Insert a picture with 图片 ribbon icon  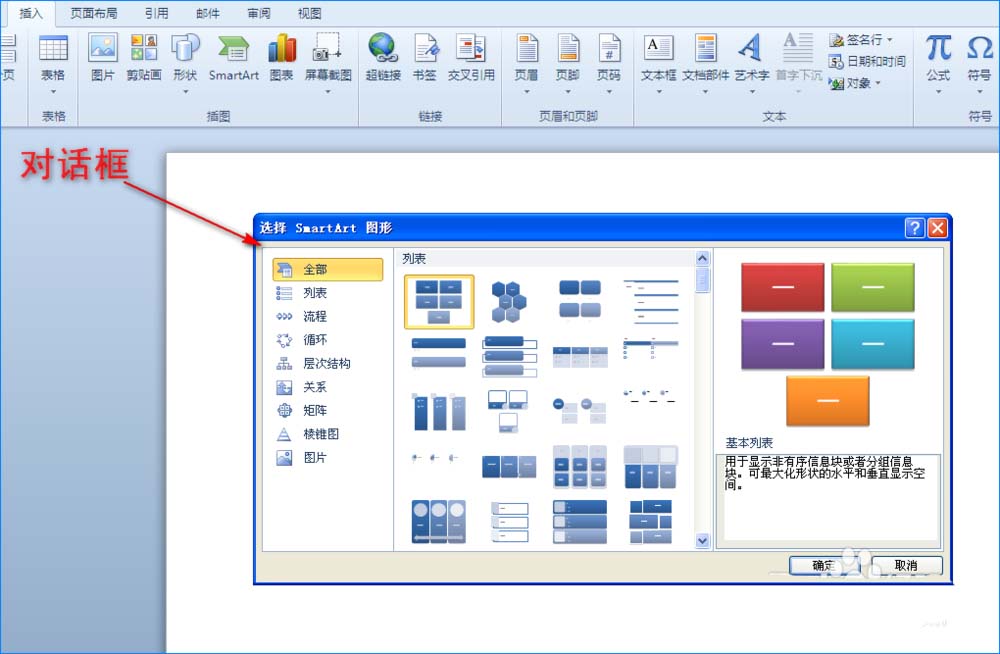coord(103,58)
